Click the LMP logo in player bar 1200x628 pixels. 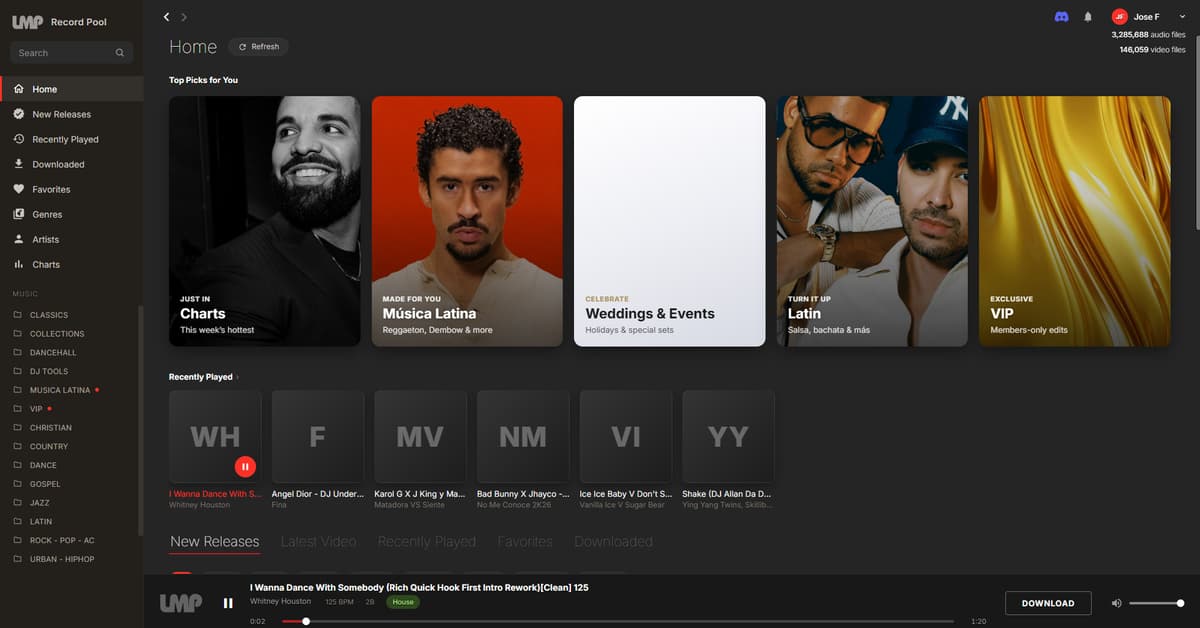181,603
